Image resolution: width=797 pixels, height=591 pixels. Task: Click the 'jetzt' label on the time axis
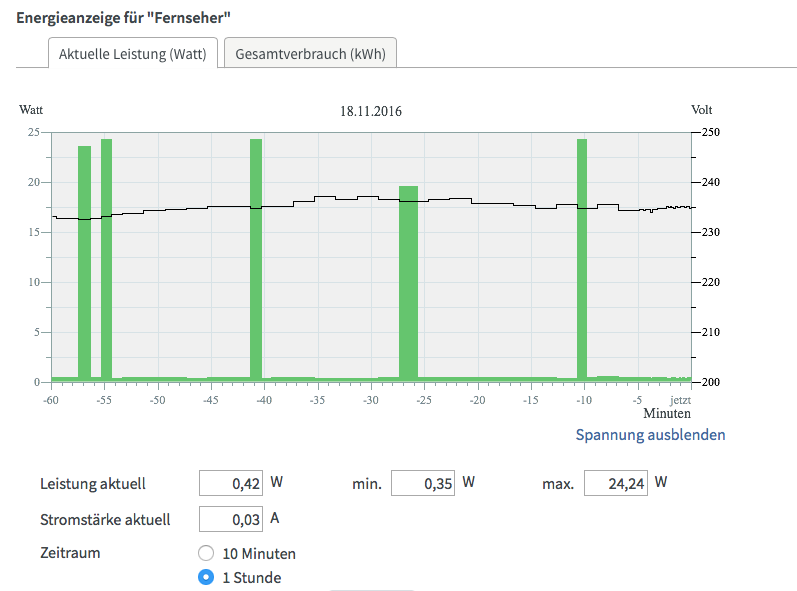pos(680,400)
